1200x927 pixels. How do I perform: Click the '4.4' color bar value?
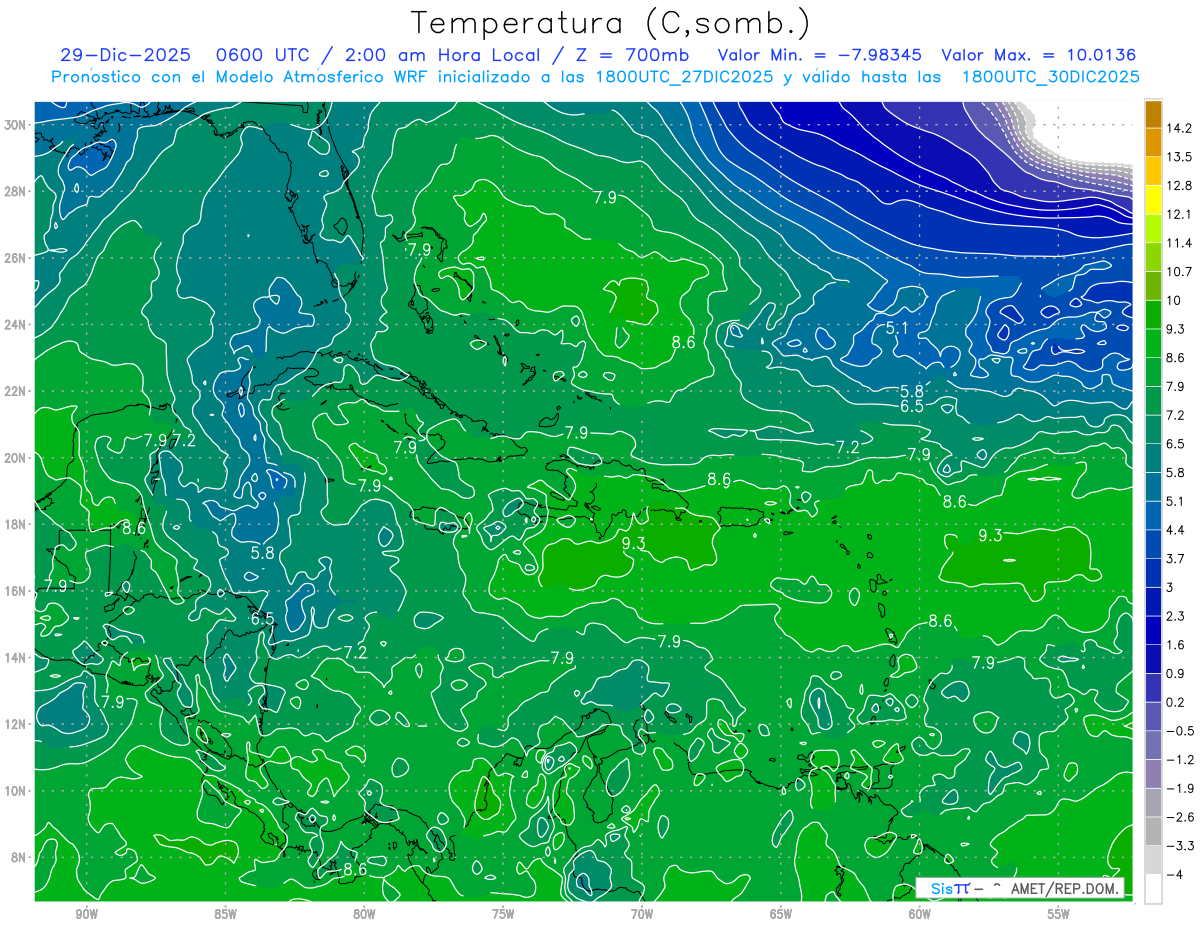point(1178,530)
